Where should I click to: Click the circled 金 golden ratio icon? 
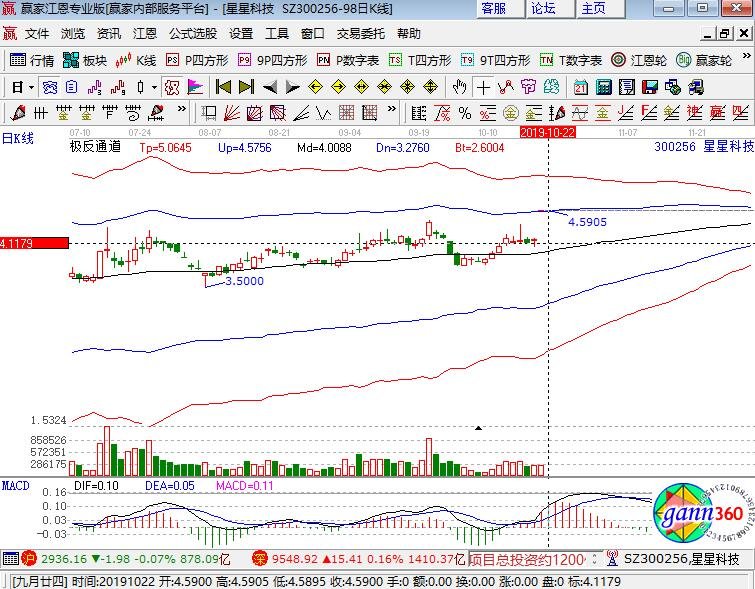pyautogui.click(x=510, y=114)
